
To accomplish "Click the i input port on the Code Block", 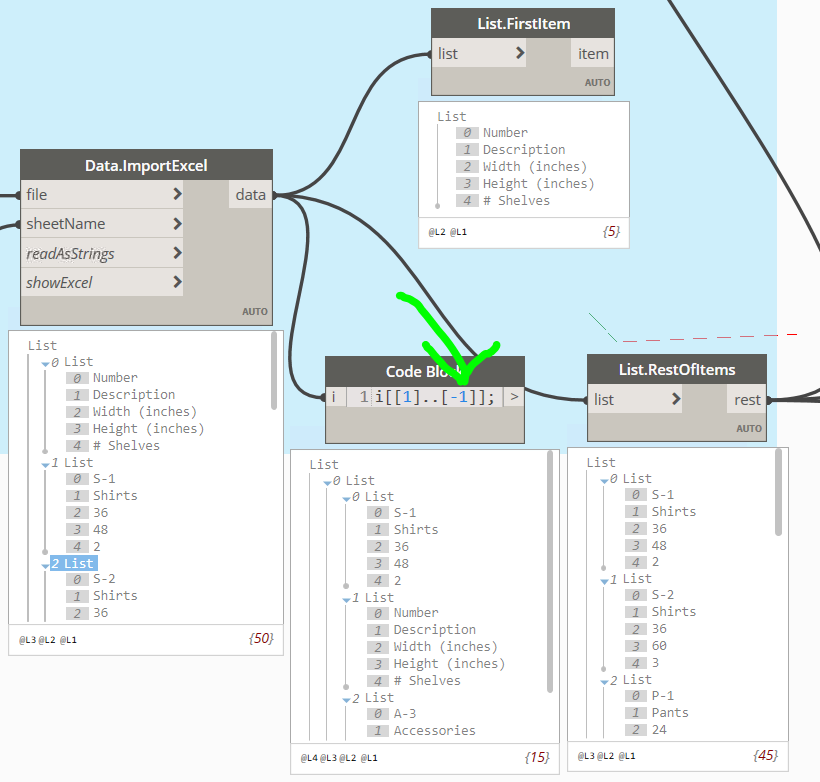I will click(333, 397).
